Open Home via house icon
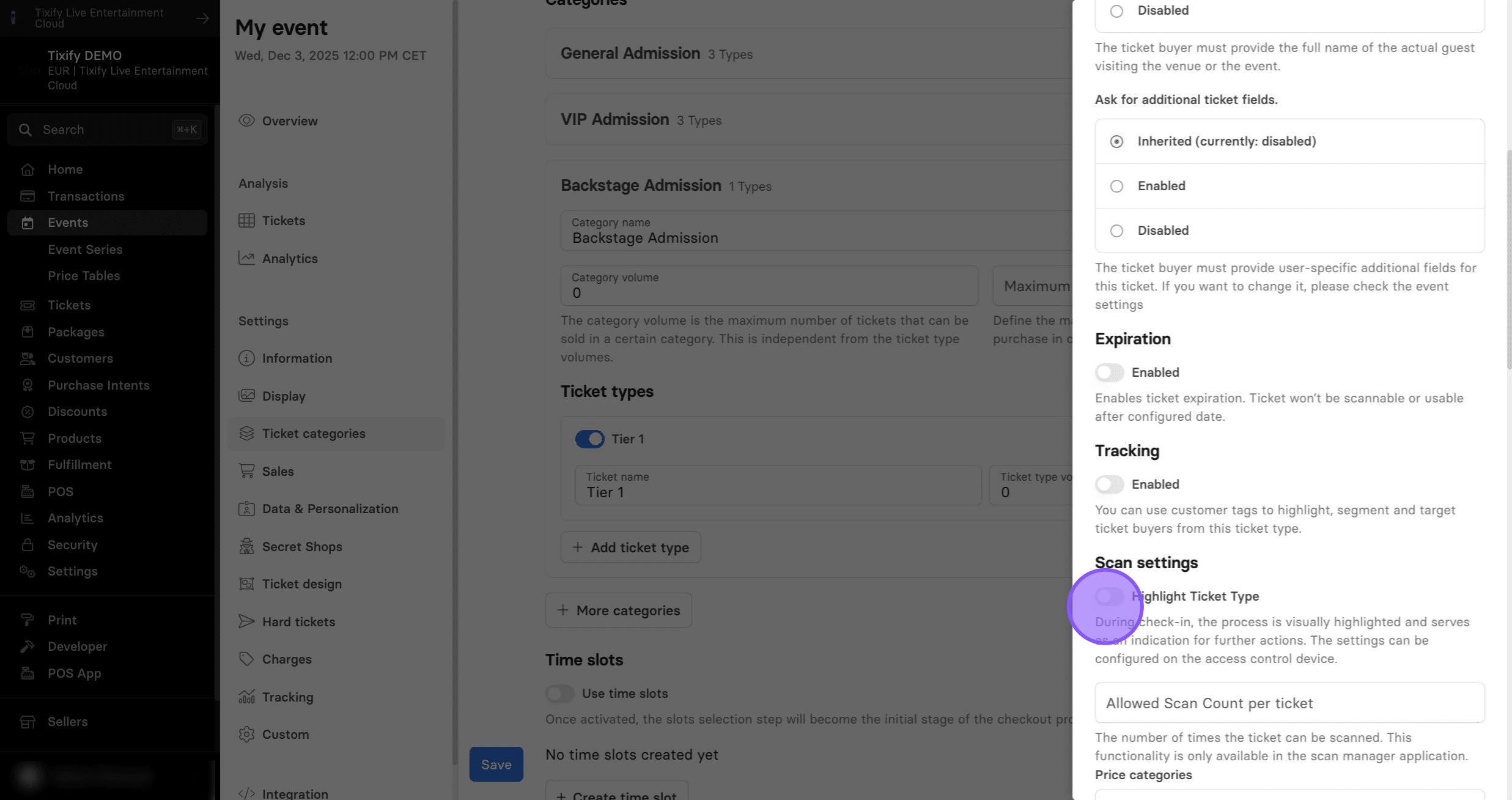The image size is (1512, 800). (27, 169)
